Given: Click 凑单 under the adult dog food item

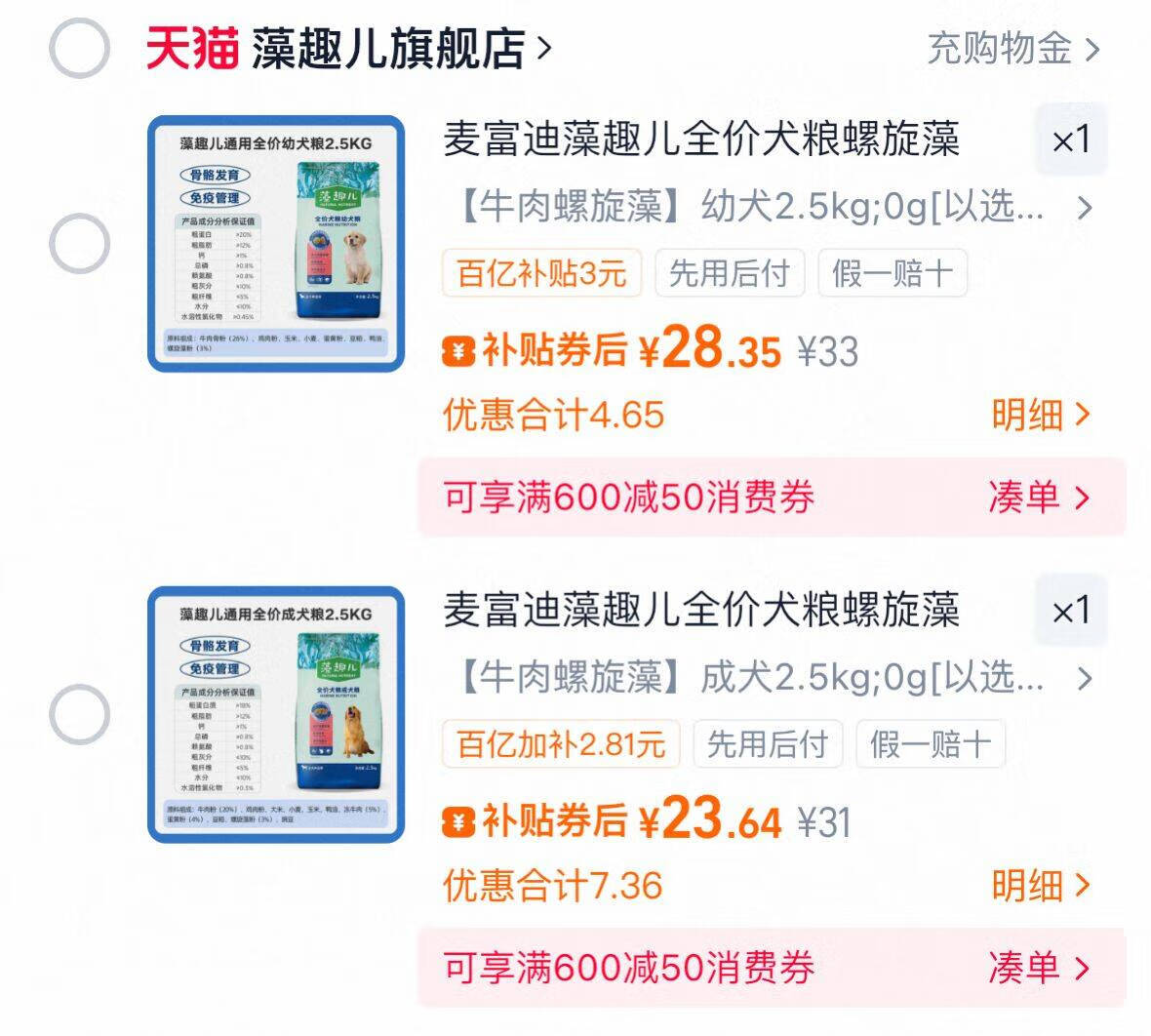Looking at the screenshot, I should point(1039,969).
